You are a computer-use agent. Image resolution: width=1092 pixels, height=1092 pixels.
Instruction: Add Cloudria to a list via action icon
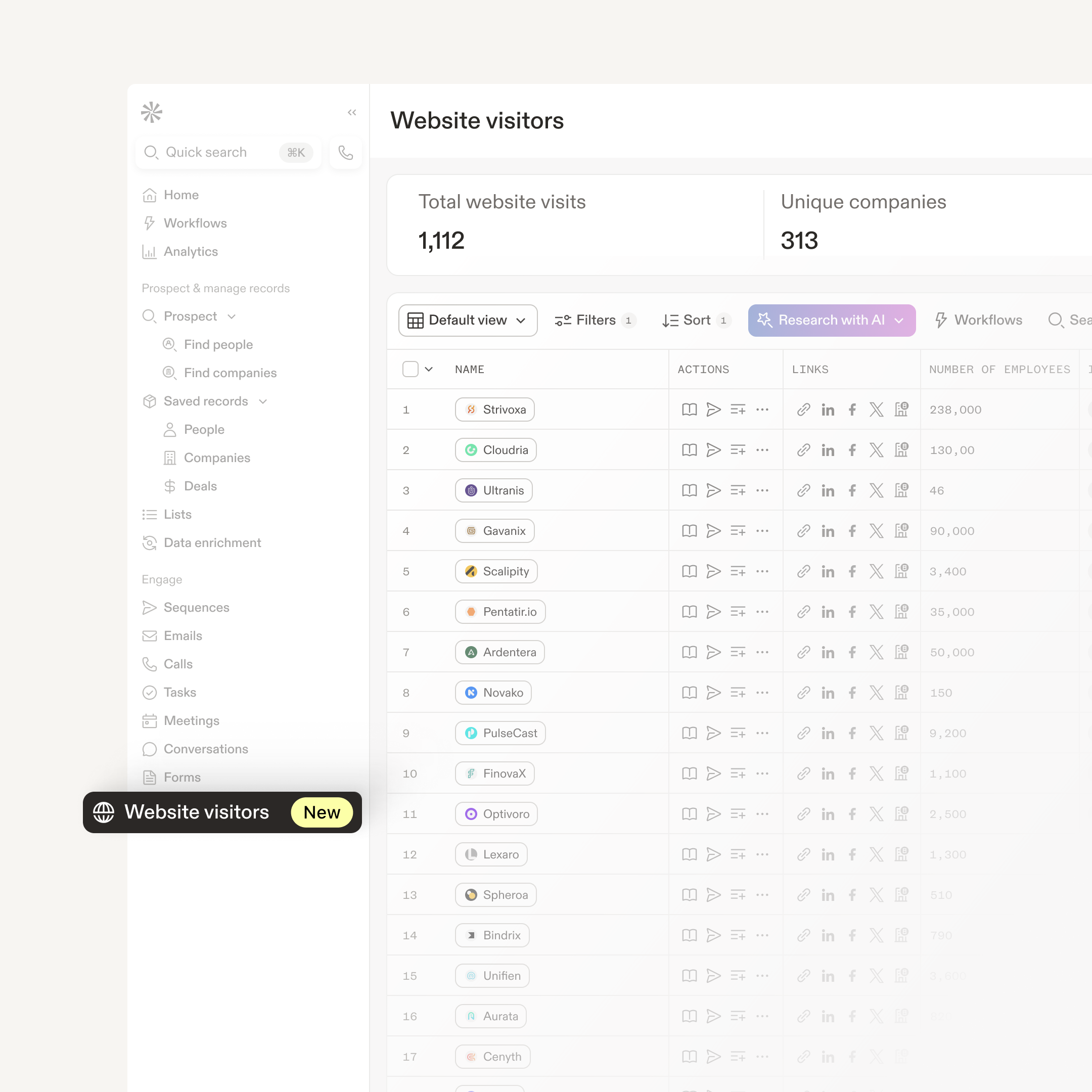pyautogui.click(x=738, y=449)
